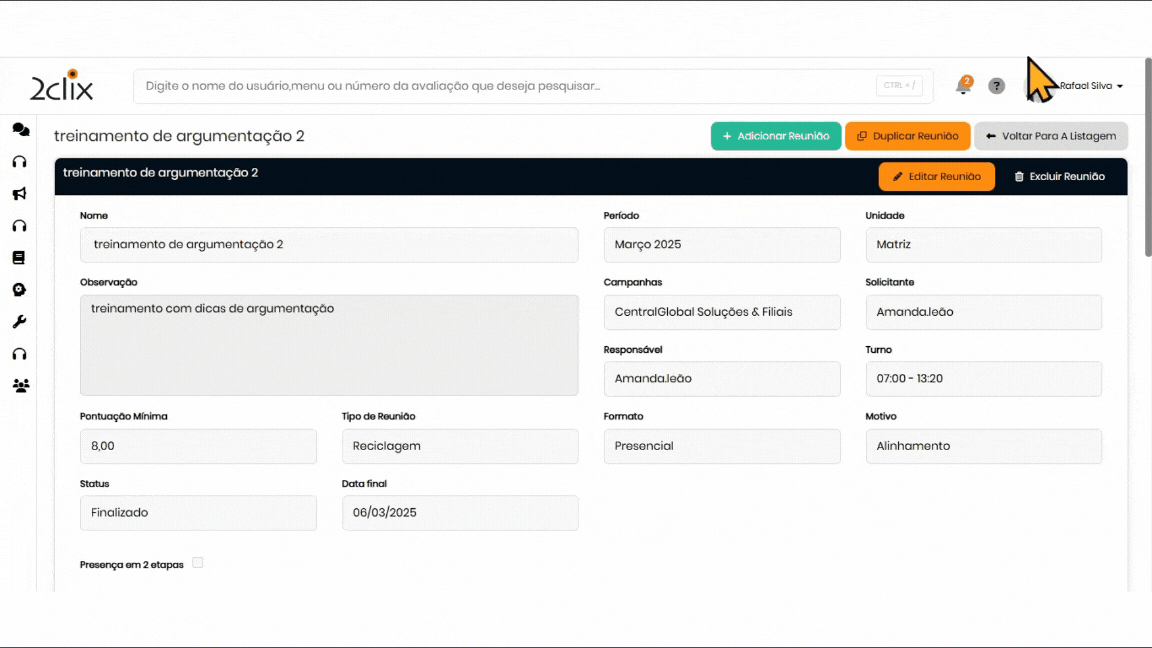Focus the top search input field
Viewport: 1152px width, 648px height.
505,86
